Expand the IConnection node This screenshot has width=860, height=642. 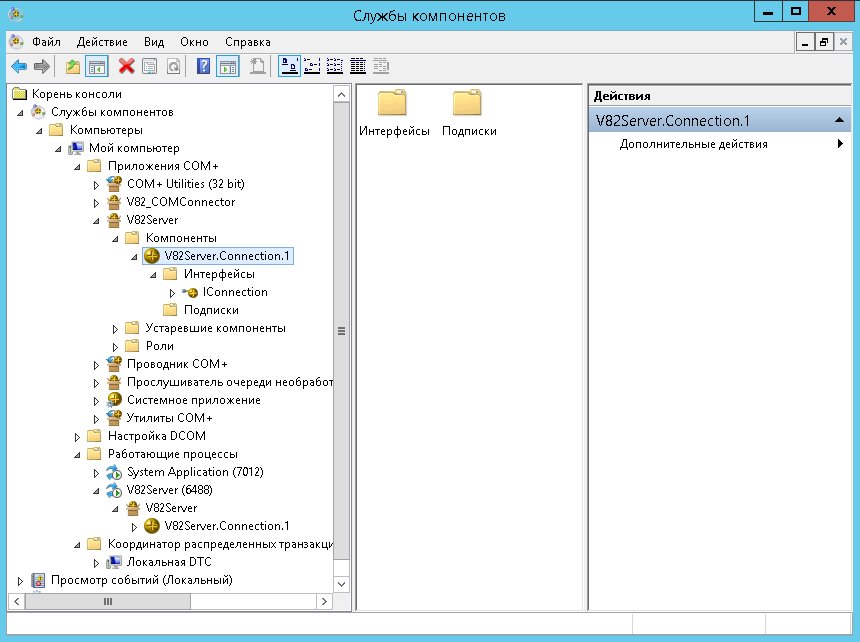172,293
